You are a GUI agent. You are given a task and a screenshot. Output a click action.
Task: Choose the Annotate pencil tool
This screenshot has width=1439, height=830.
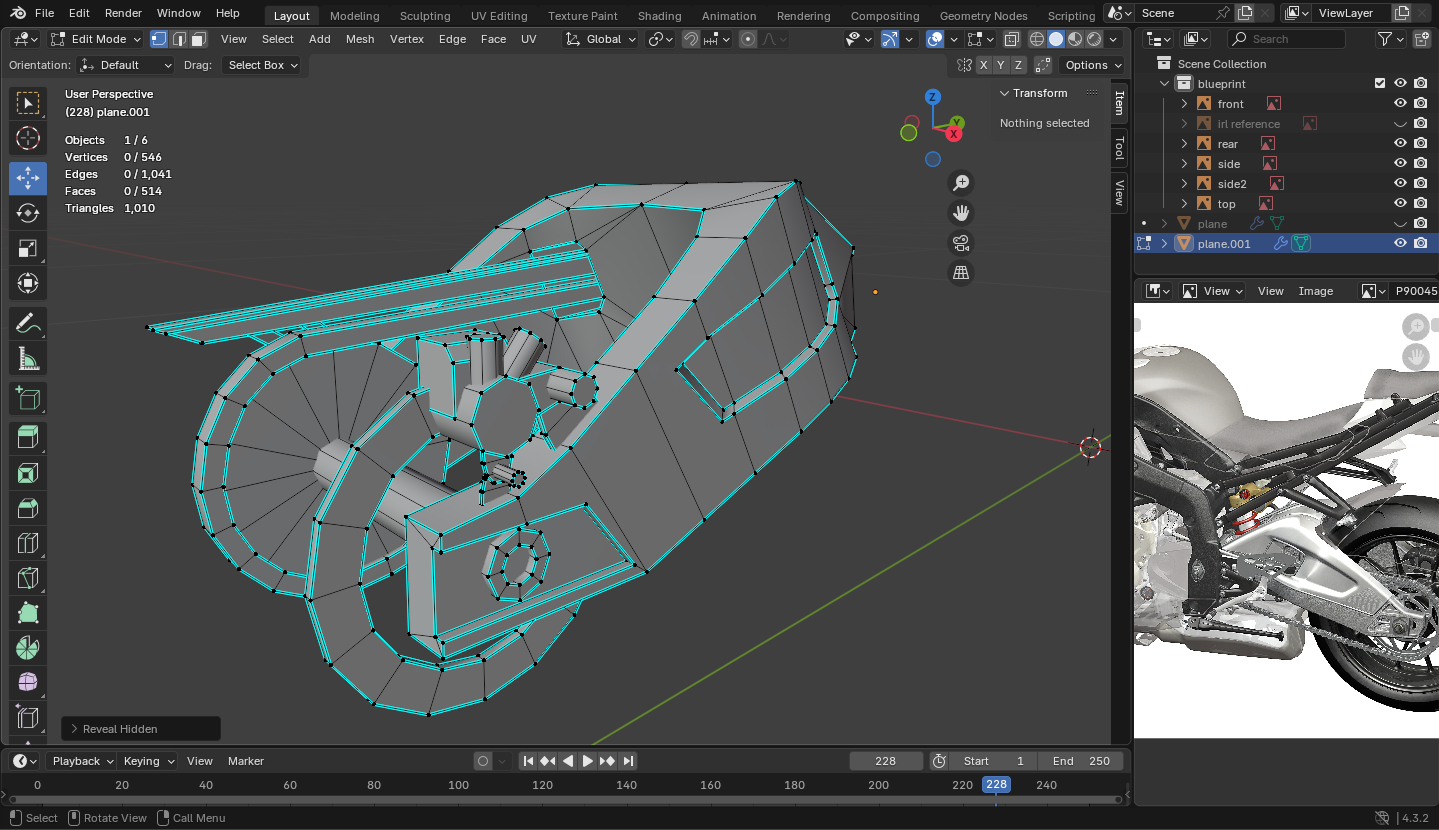[28, 323]
